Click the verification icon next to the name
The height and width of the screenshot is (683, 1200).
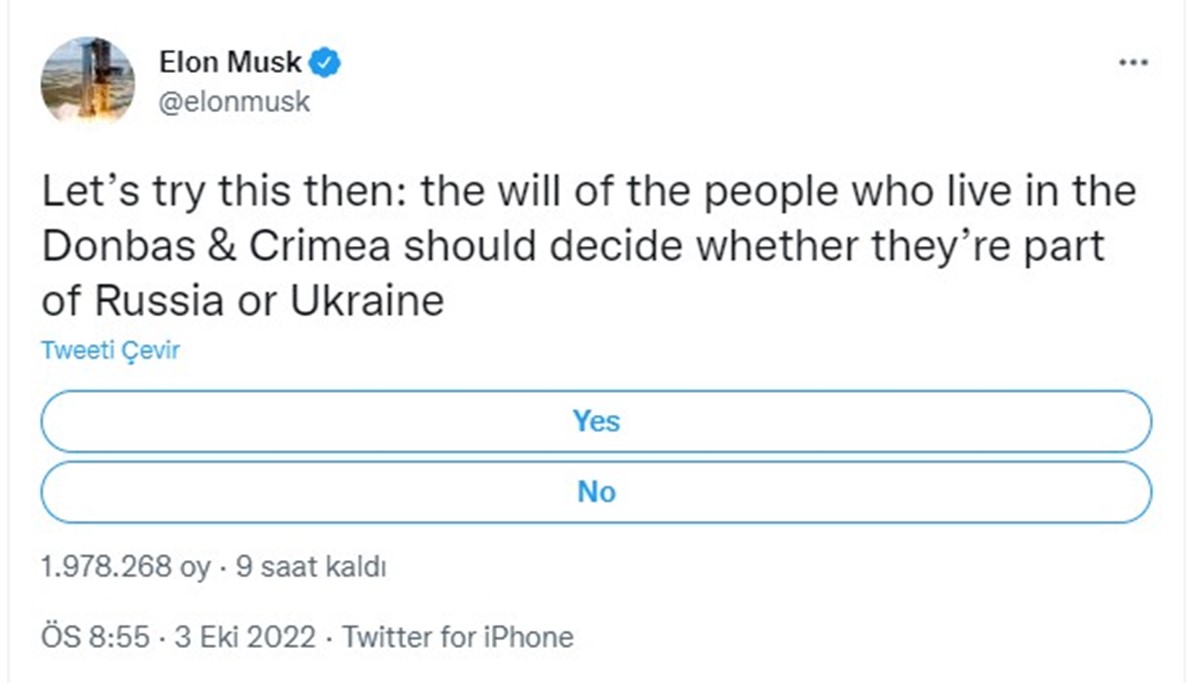(x=323, y=61)
